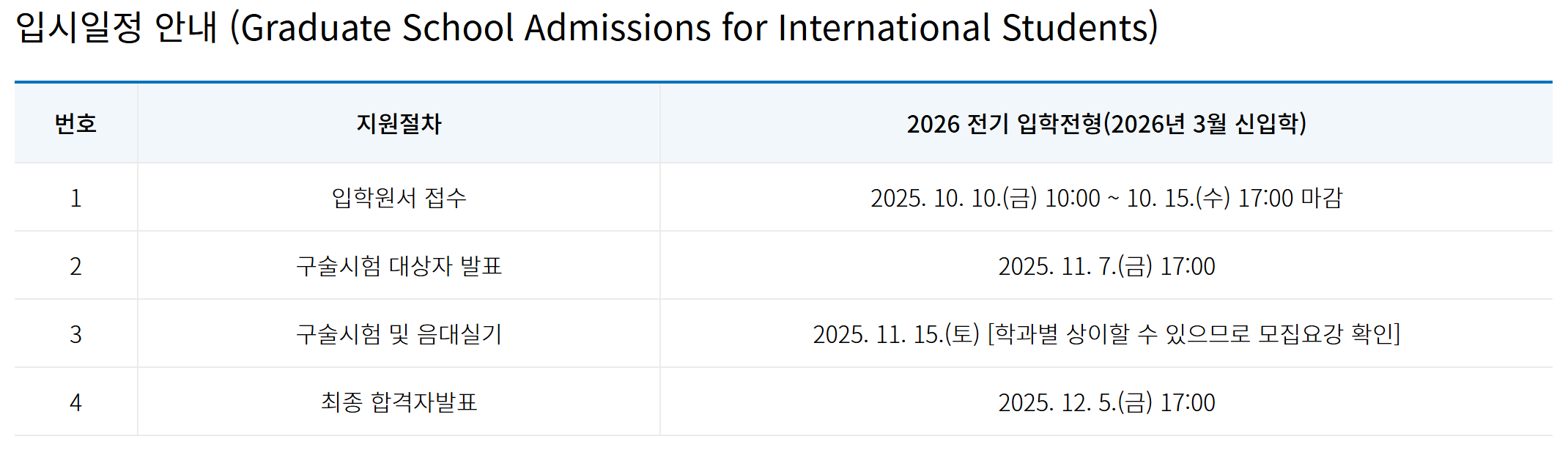The width and height of the screenshot is (1568, 450).
Task: Click the 입학원서 접수 cell
Action: coord(399,198)
